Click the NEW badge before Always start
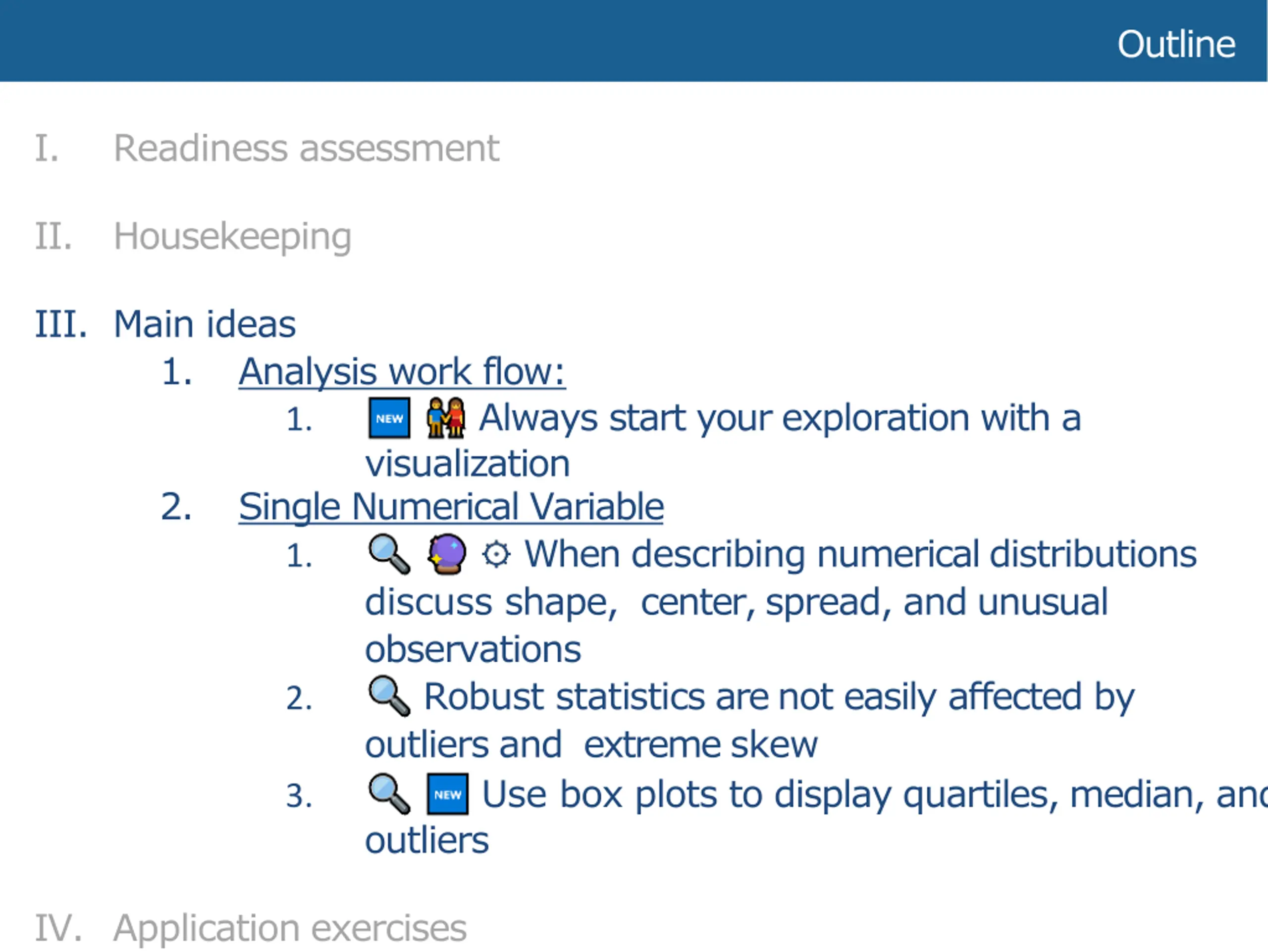Screen dimensions: 1268x952 pyautogui.click(x=389, y=419)
